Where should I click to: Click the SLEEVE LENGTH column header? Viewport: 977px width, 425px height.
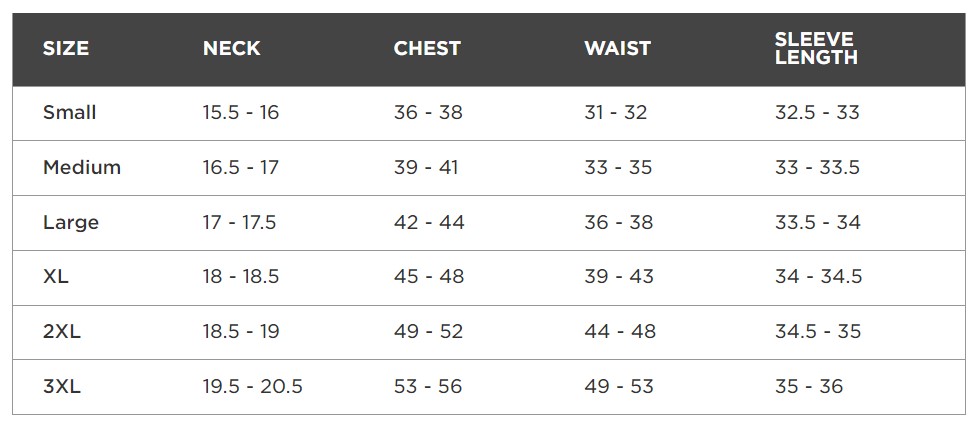(x=816, y=49)
